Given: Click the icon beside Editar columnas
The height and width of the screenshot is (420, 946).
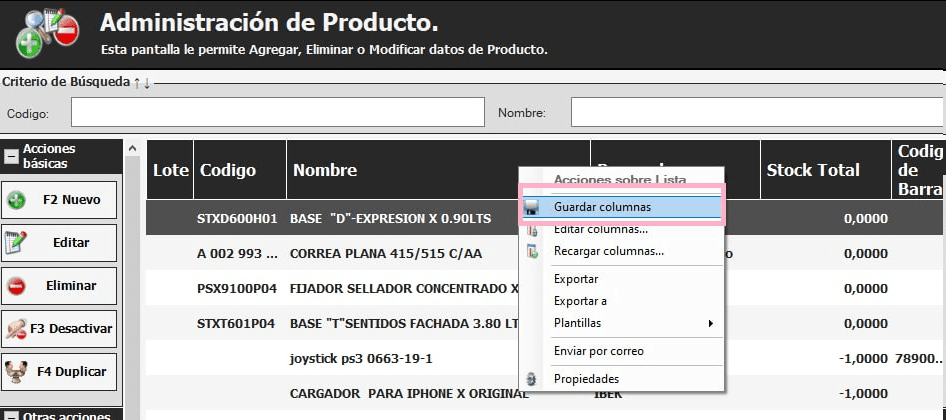Looking at the screenshot, I should pos(533,230).
